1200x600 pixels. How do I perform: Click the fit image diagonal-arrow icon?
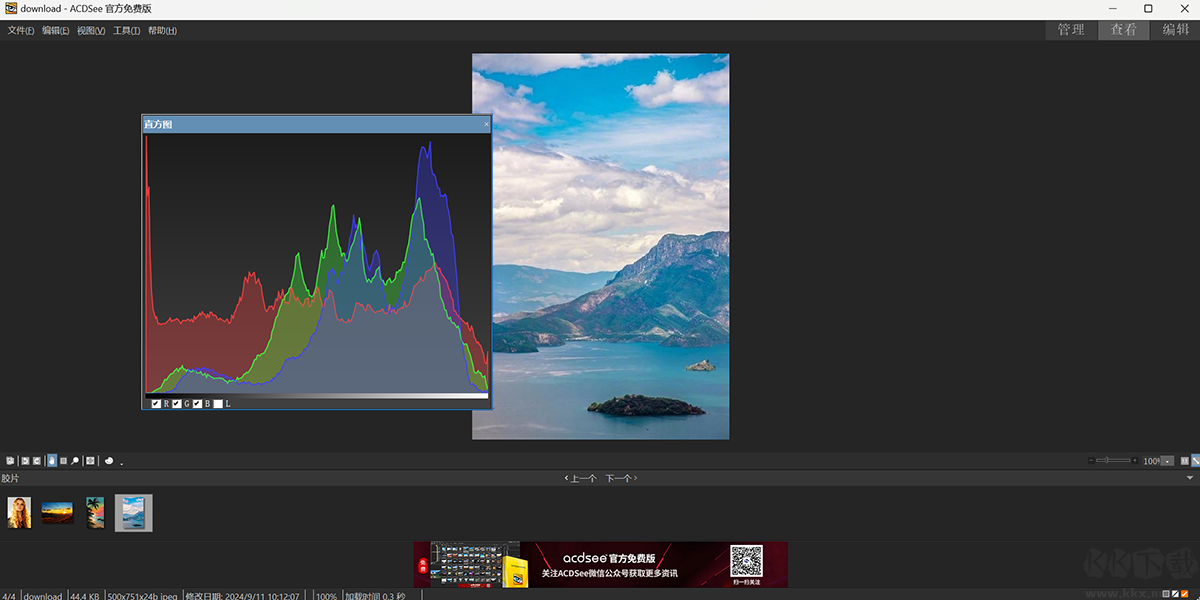[x=1196, y=461]
